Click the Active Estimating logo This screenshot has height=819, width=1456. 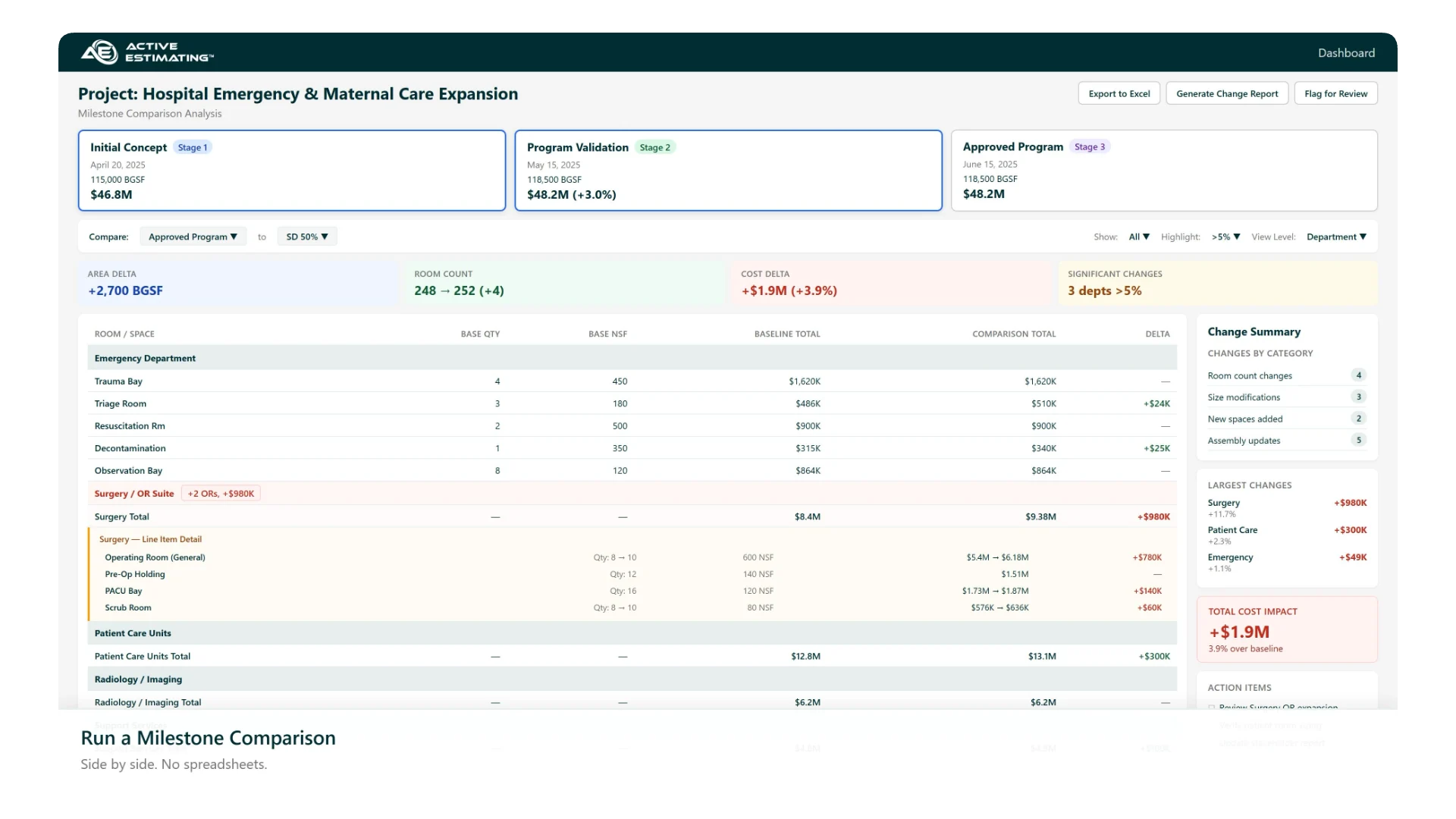click(147, 52)
